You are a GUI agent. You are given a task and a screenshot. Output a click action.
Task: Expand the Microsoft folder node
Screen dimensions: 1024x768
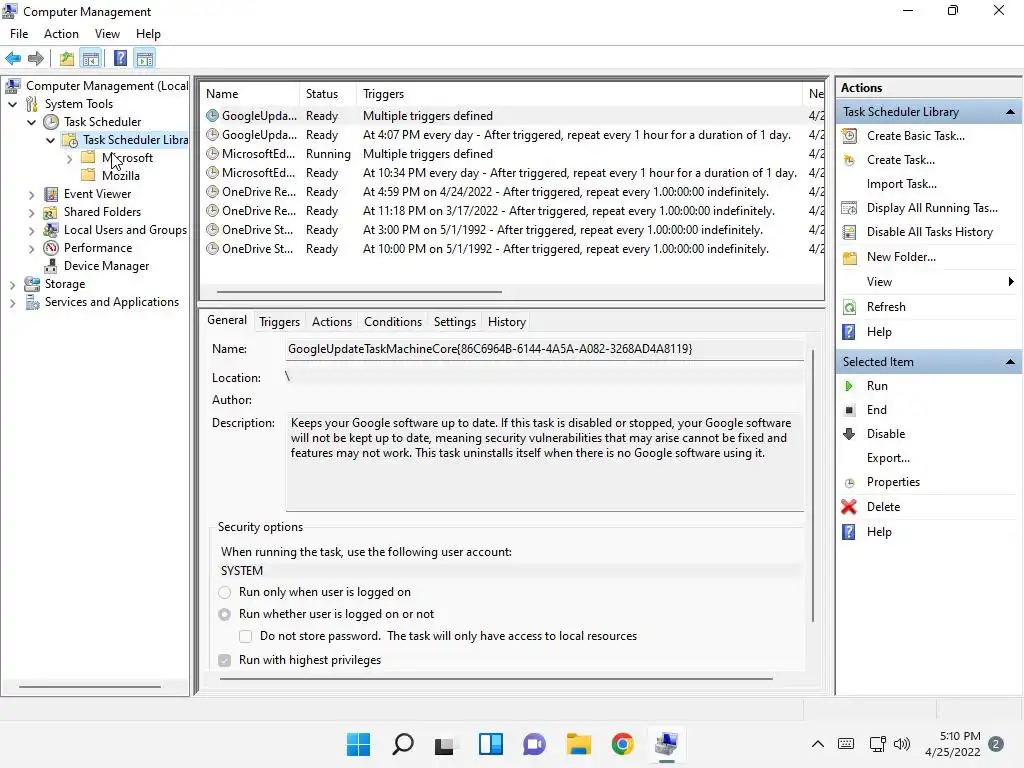(x=69, y=158)
